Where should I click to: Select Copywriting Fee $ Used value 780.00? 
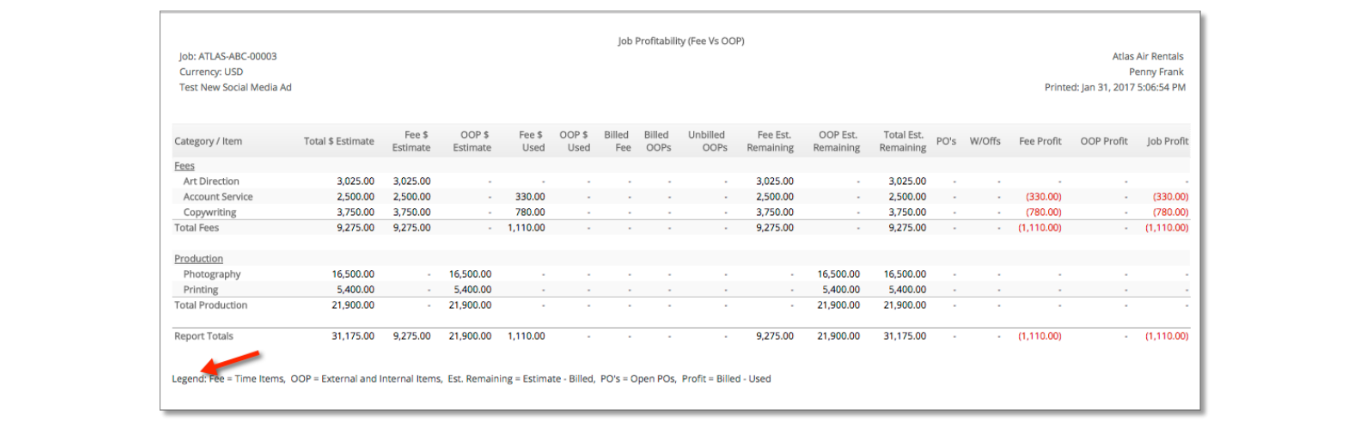pos(530,212)
